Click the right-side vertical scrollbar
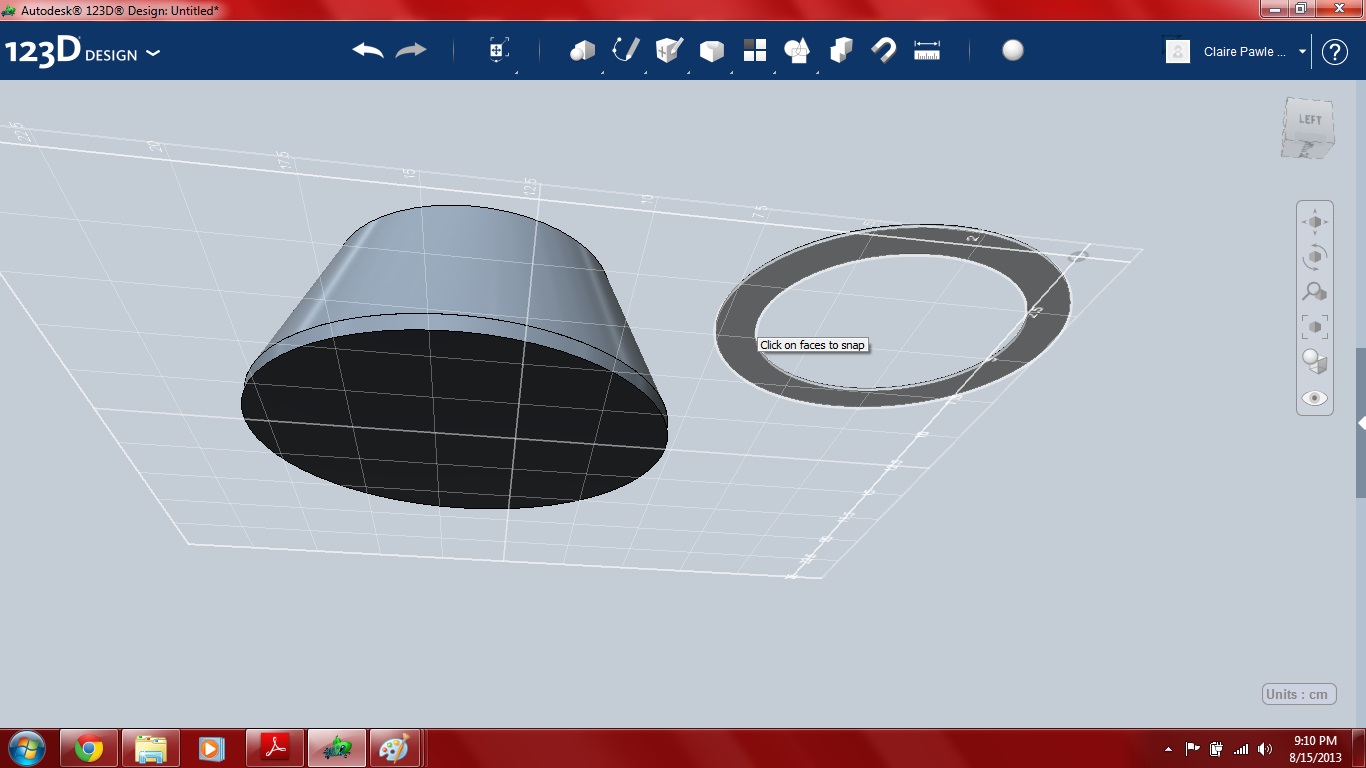 click(1361, 422)
